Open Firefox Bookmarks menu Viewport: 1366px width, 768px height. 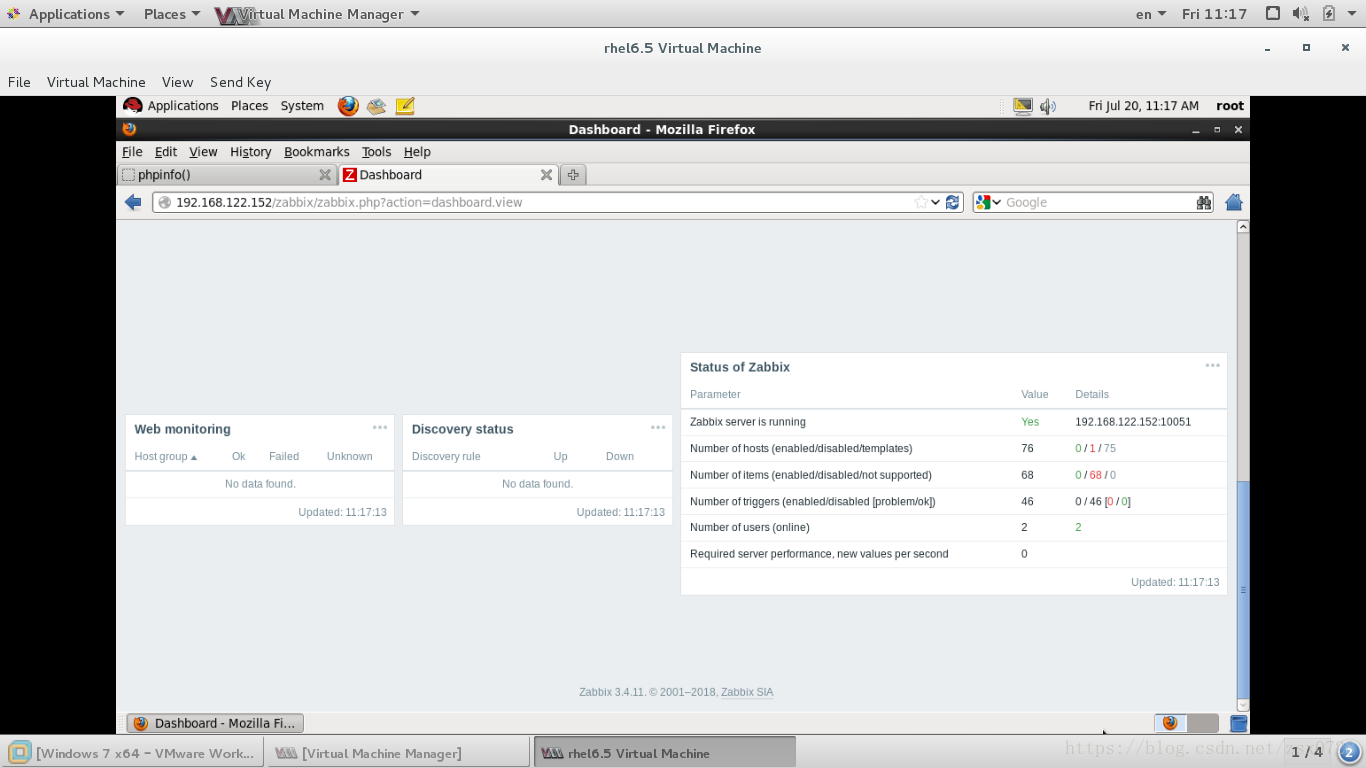click(316, 152)
